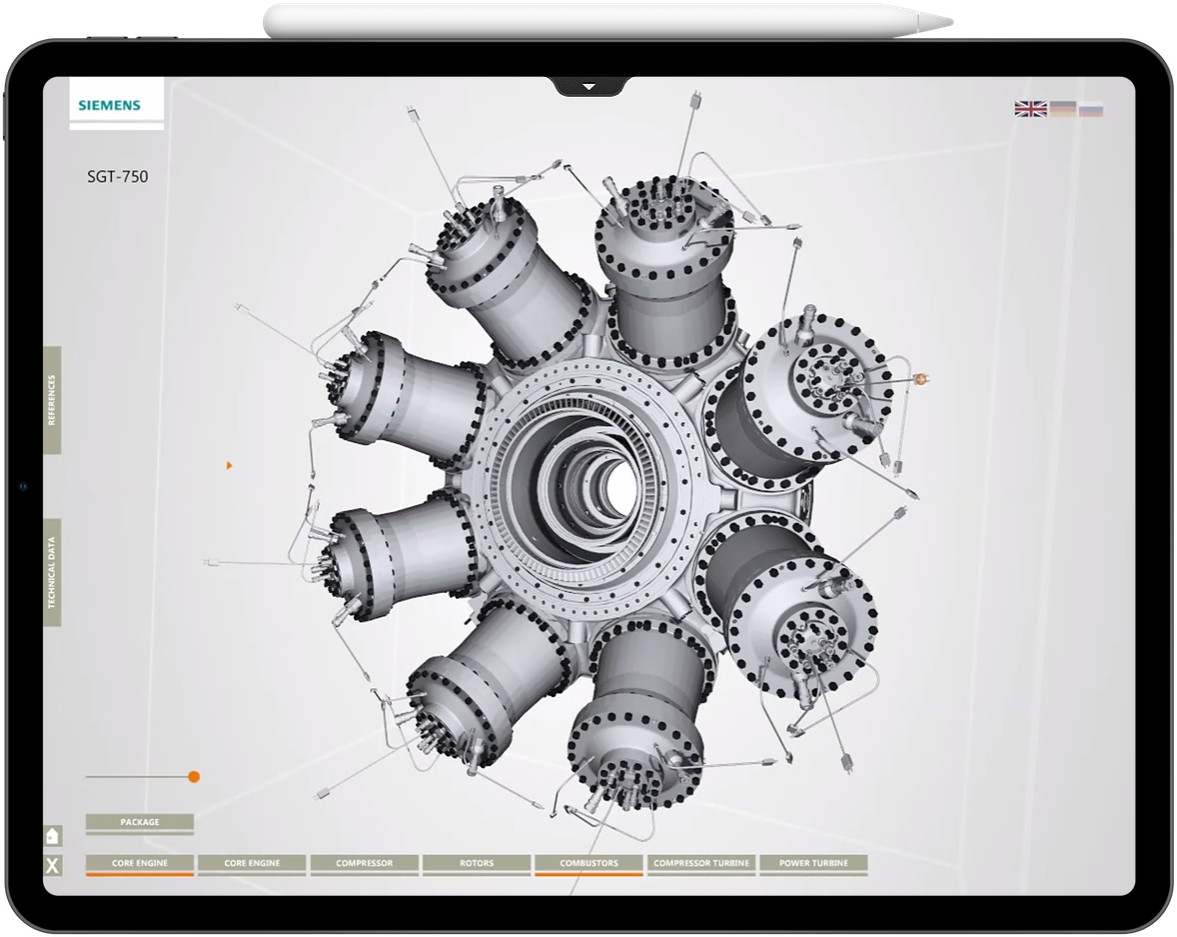Select the Power Turbine tab
Viewport: 1177px width, 937px height.
814,862
